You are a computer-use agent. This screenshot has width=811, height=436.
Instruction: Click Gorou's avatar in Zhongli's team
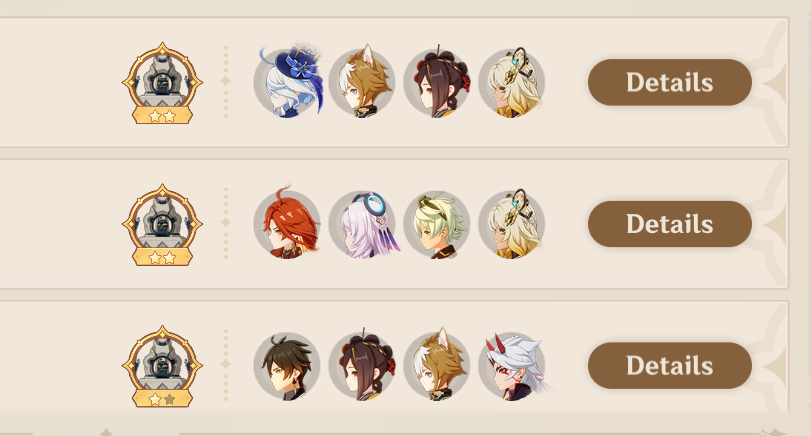click(437, 365)
